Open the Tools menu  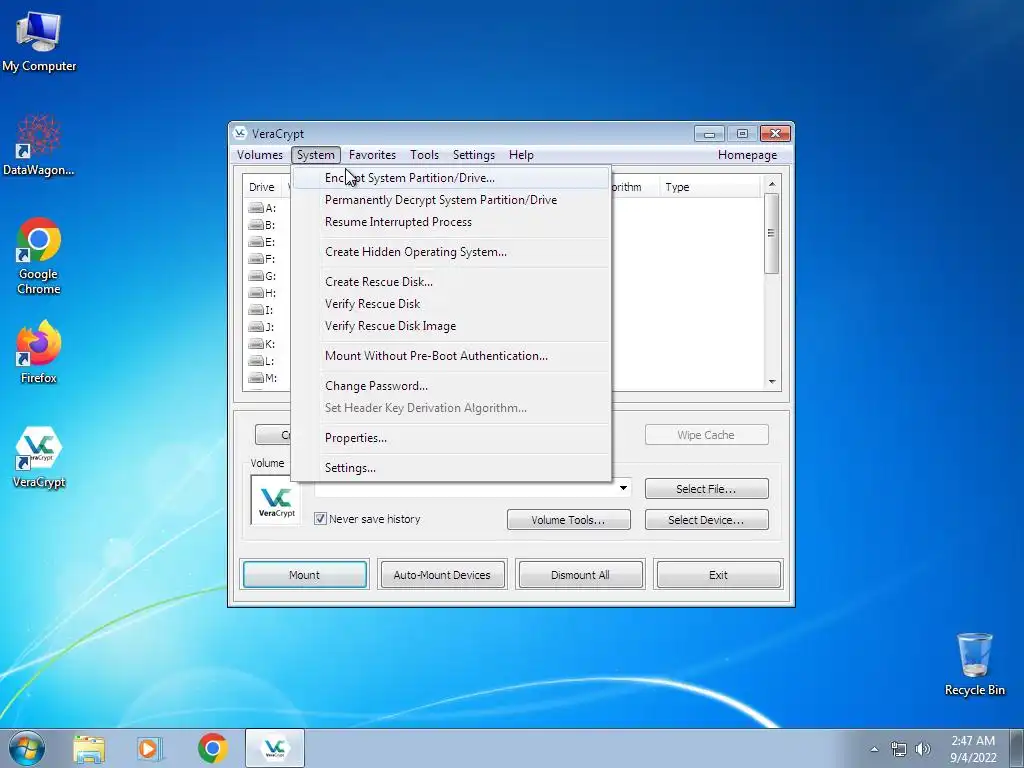pos(424,155)
